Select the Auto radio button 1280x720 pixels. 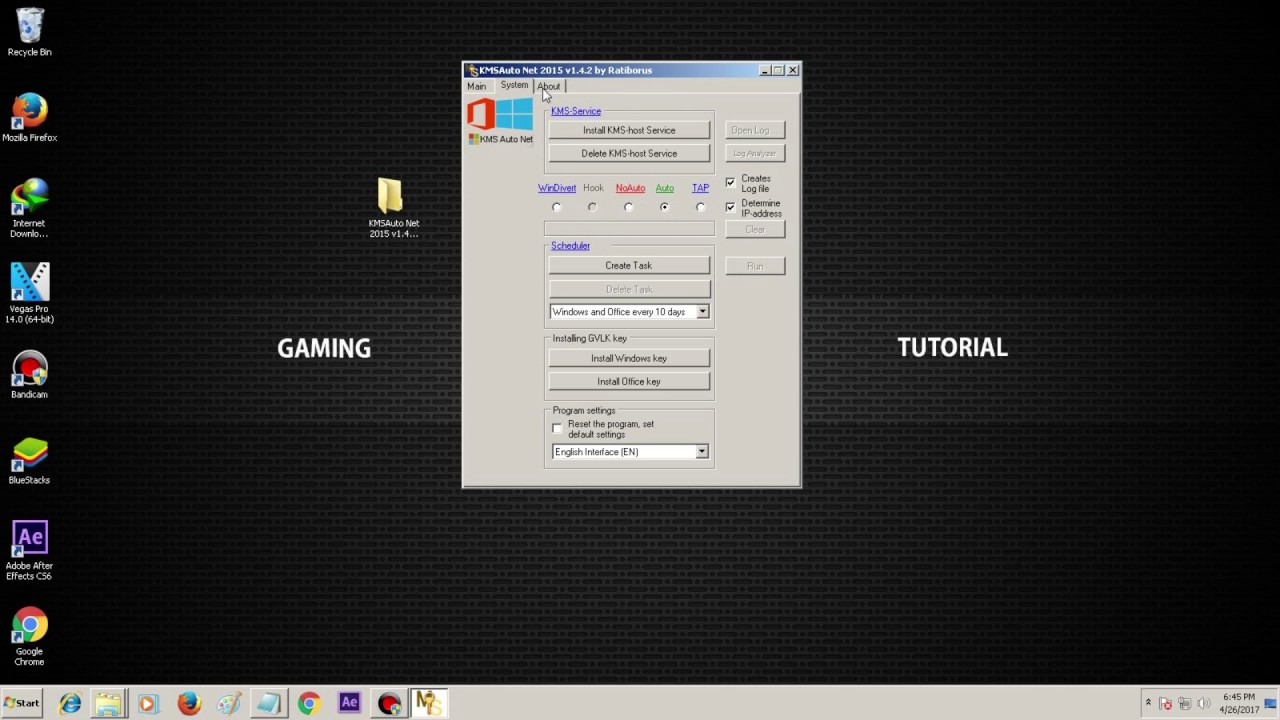[664, 207]
